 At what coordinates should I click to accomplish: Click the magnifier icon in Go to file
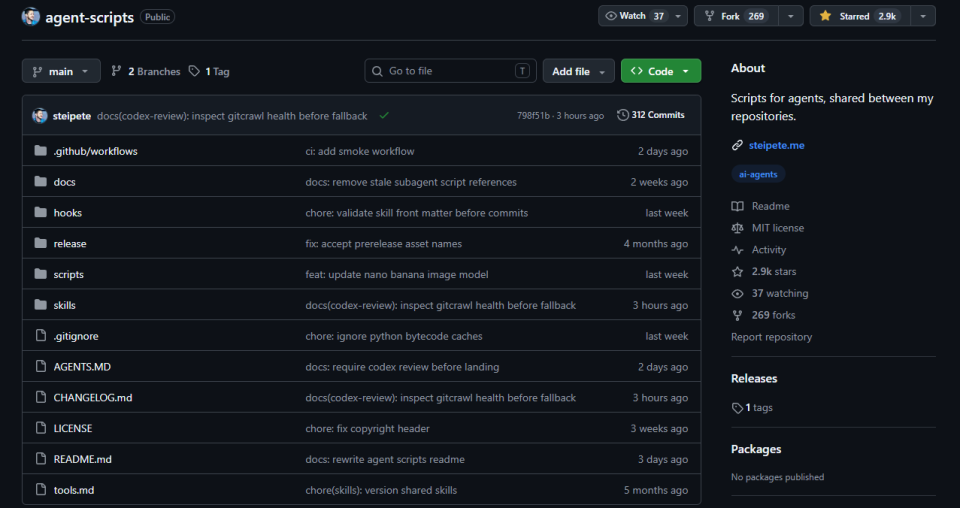coord(378,71)
